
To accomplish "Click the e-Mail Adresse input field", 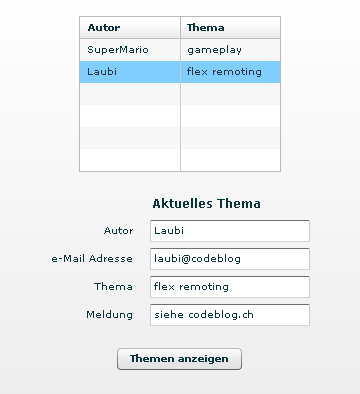I will pyautogui.click(x=230, y=259).
